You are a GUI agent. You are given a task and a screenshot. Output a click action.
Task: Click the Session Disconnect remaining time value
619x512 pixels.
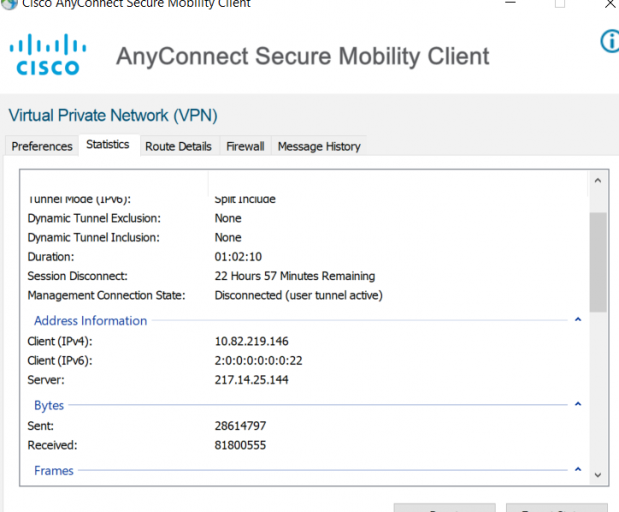(x=294, y=276)
